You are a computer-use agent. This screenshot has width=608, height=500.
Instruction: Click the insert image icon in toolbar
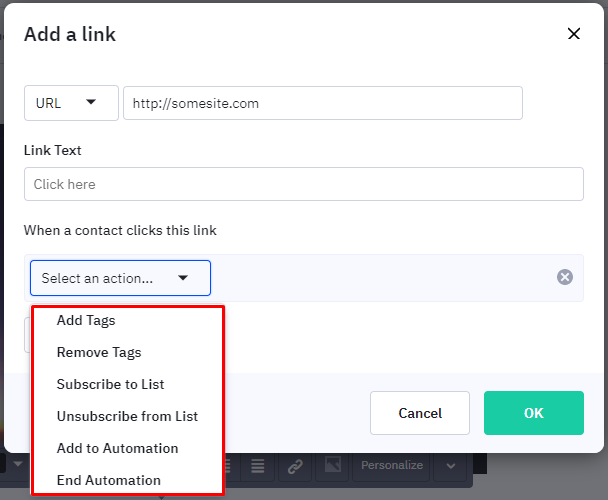333,465
